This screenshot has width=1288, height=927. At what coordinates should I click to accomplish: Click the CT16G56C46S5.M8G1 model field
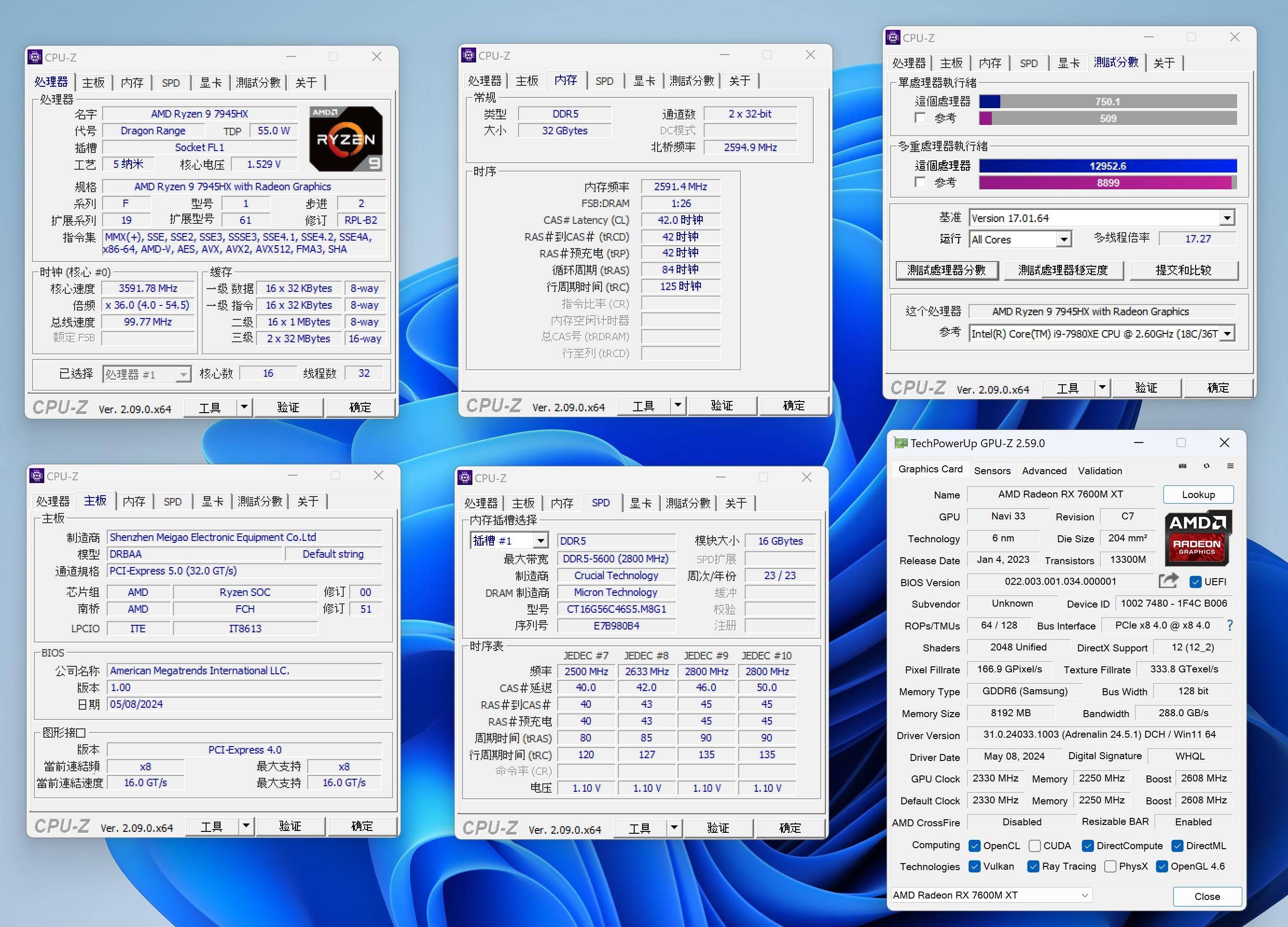(616, 609)
